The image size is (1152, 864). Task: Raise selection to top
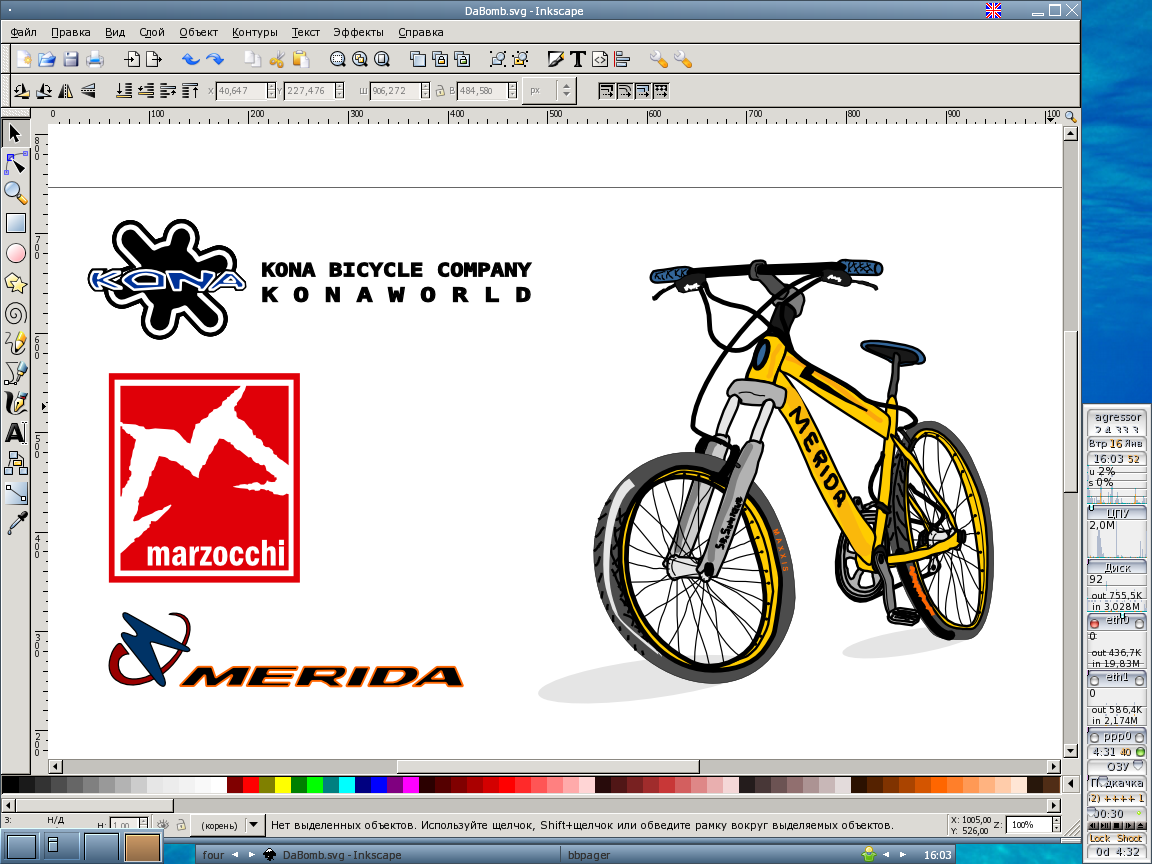click(x=190, y=90)
